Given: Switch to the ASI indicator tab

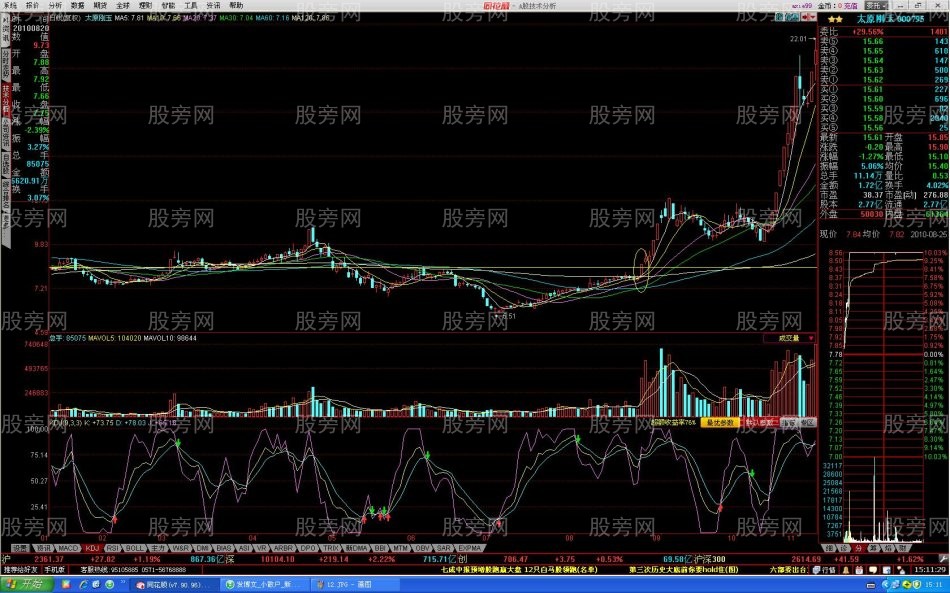Looking at the screenshot, I should pos(244,548).
